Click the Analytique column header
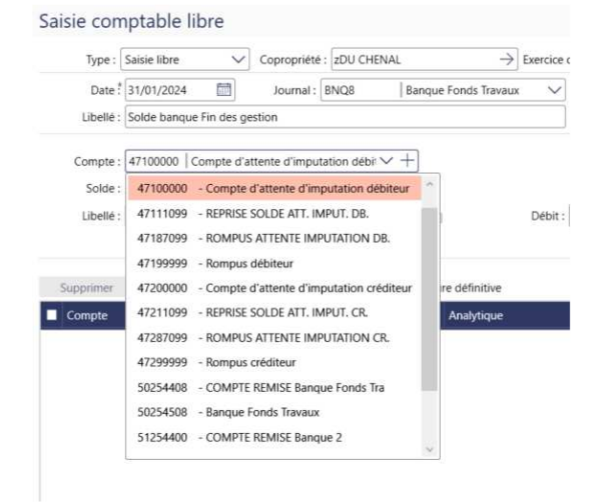The image size is (605, 504). click(476, 316)
